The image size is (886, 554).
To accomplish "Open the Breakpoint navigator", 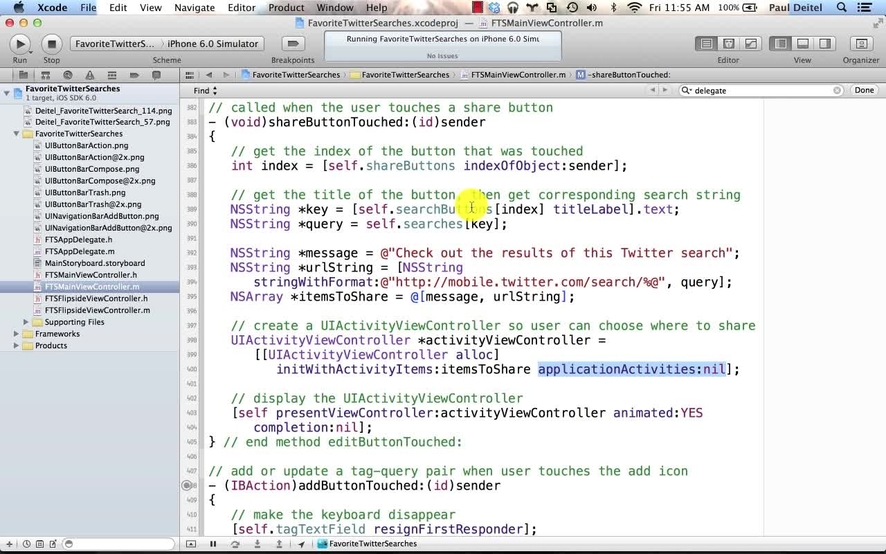I will [x=134, y=75].
